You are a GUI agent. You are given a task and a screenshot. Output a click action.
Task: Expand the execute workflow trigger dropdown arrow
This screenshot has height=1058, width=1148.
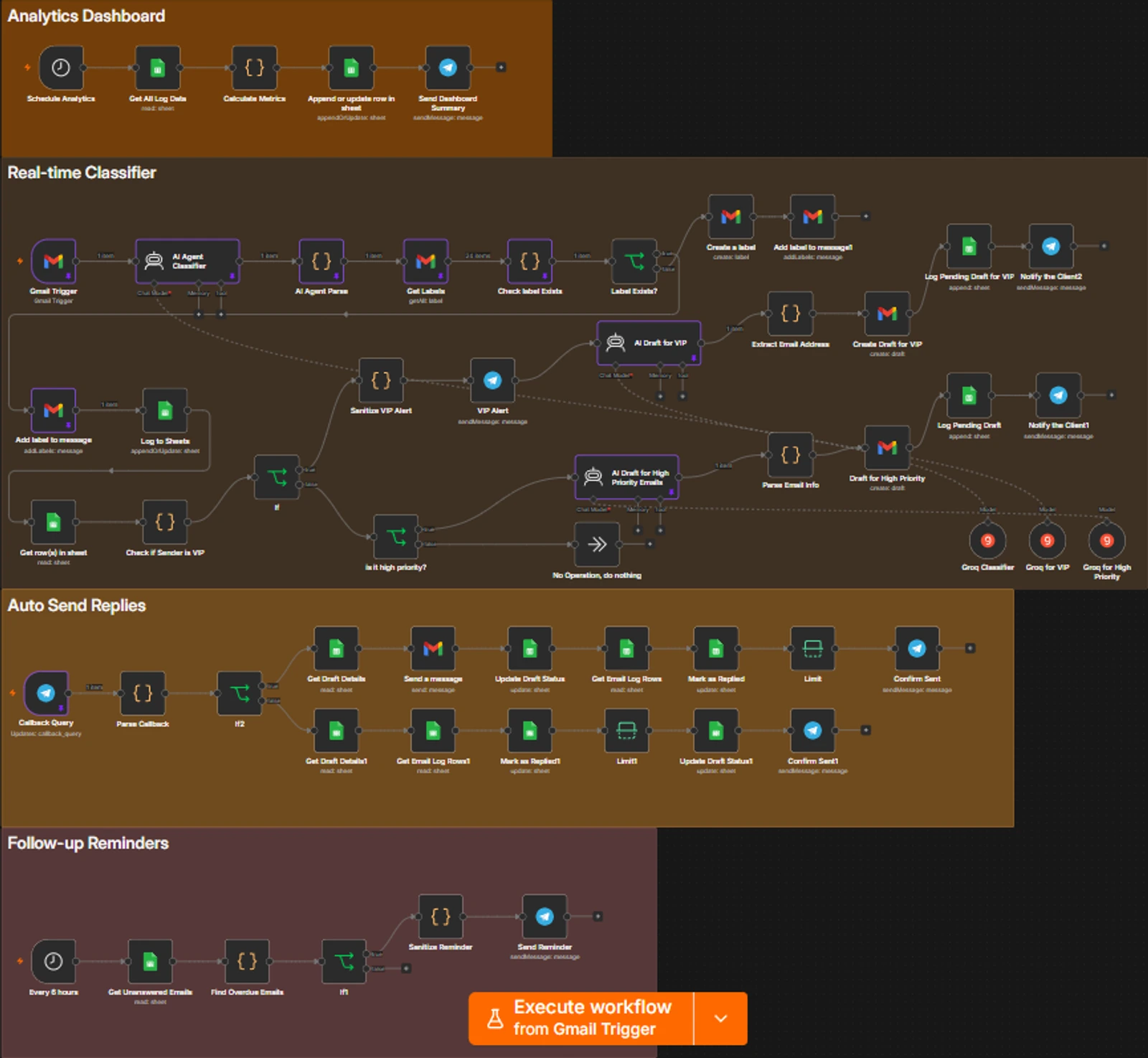coord(720,1018)
